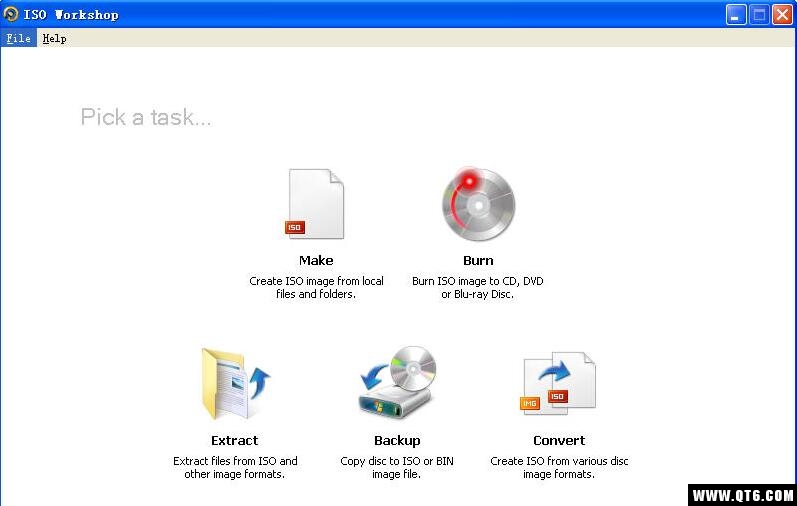Click the Burn disc icon
Image resolution: width=797 pixels, height=506 pixels.
click(x=478, y=203)
